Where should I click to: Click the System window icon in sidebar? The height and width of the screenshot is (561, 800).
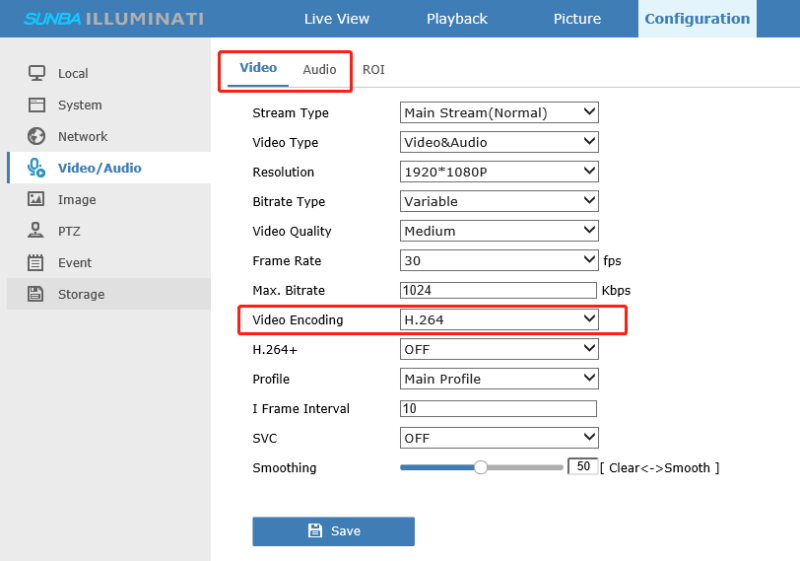[x=37, y=105]
